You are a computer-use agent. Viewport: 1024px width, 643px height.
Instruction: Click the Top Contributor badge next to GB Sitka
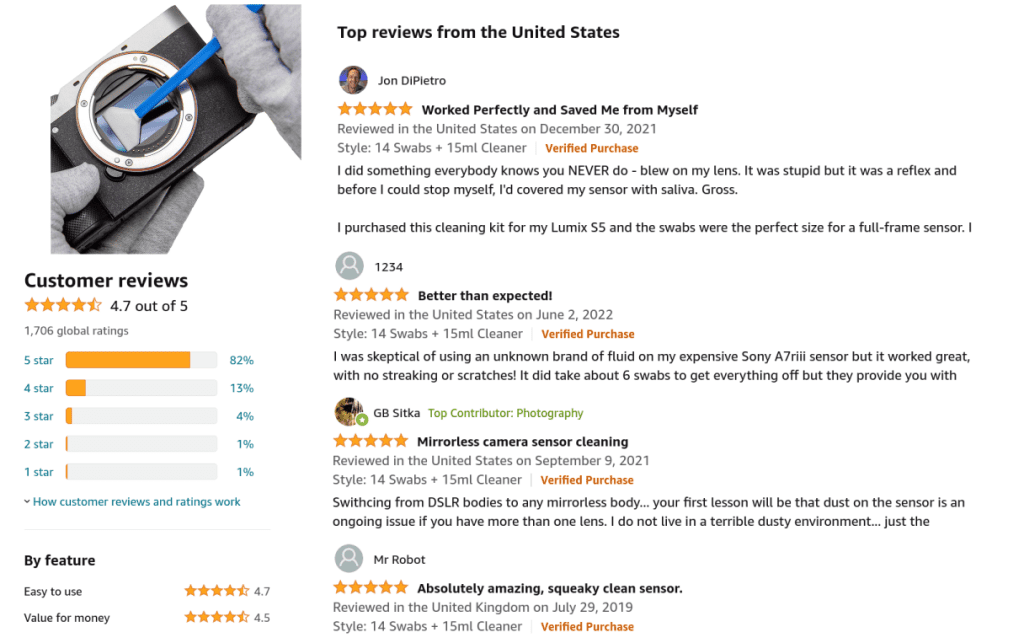[505, 412]
